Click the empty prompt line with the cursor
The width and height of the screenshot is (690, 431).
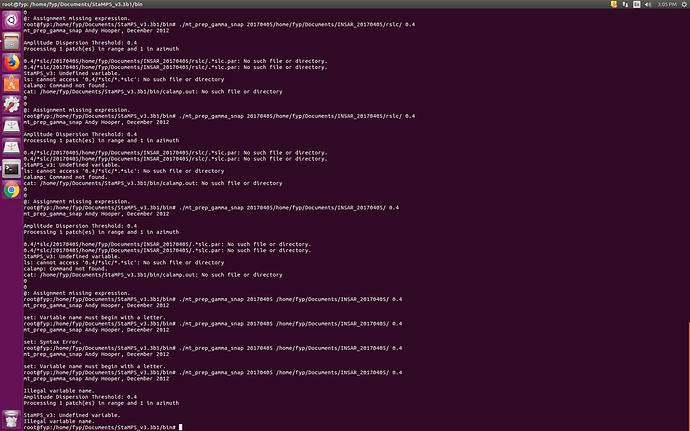point(103,427)
